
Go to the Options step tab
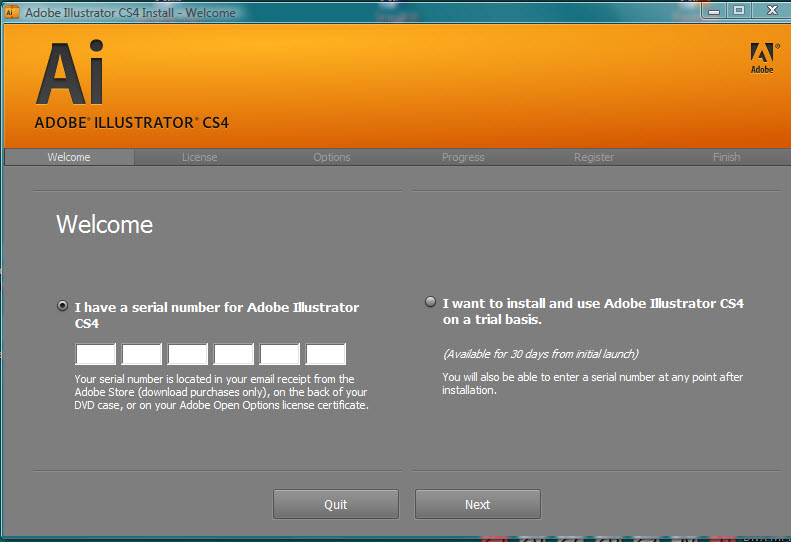332,157
